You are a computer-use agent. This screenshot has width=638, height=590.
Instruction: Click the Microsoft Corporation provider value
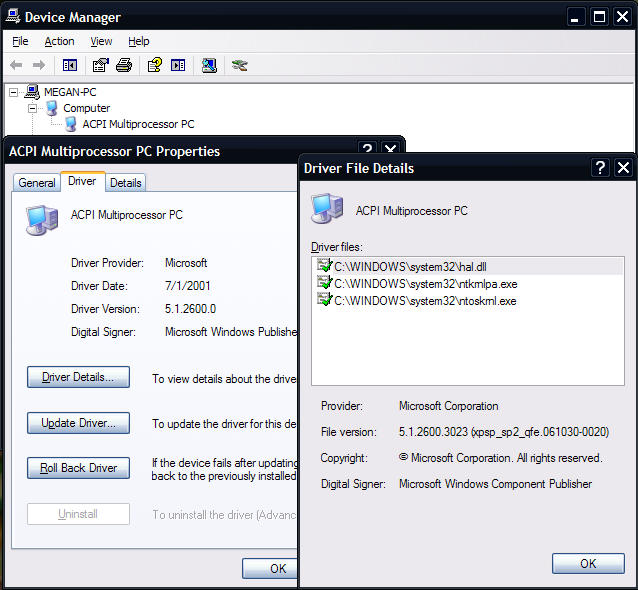[448, 406]
